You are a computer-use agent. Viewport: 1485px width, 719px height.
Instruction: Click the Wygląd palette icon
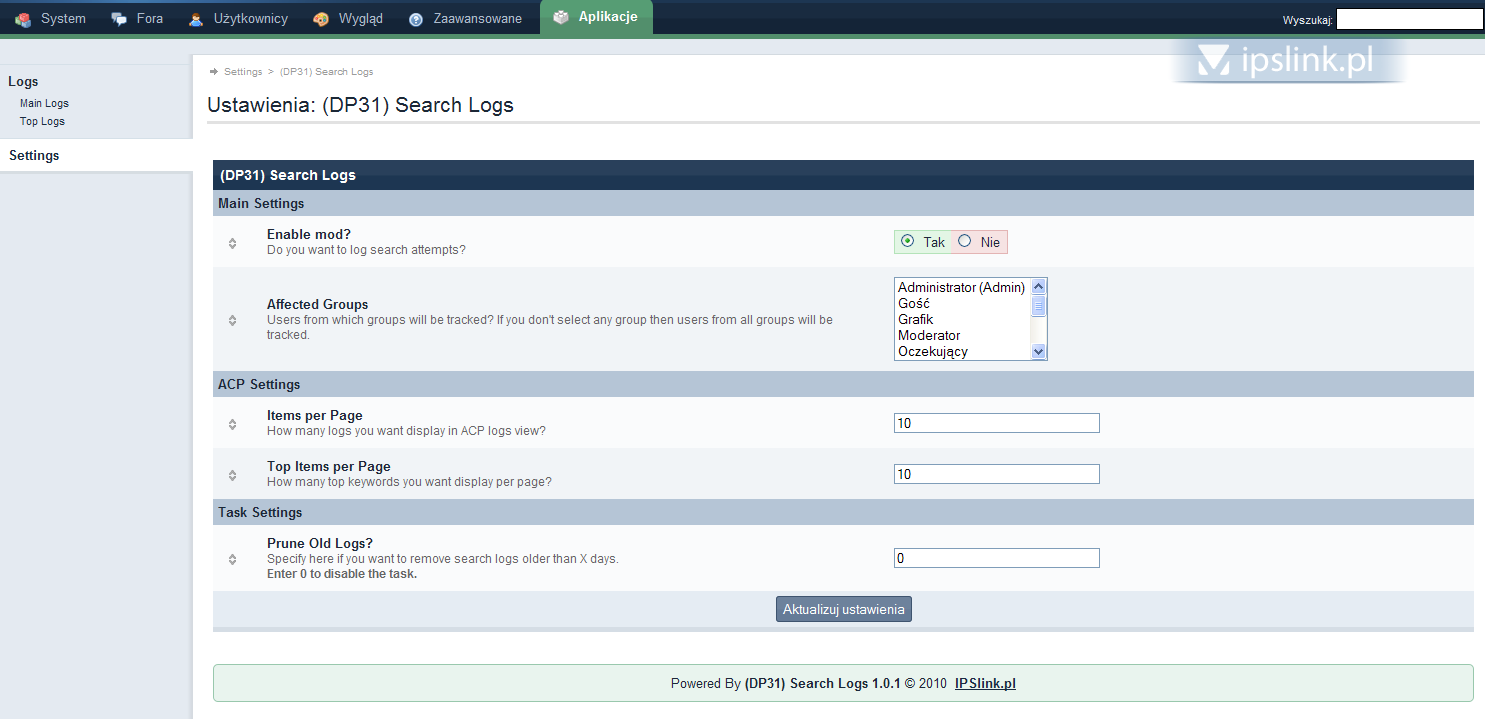point(320,19)
